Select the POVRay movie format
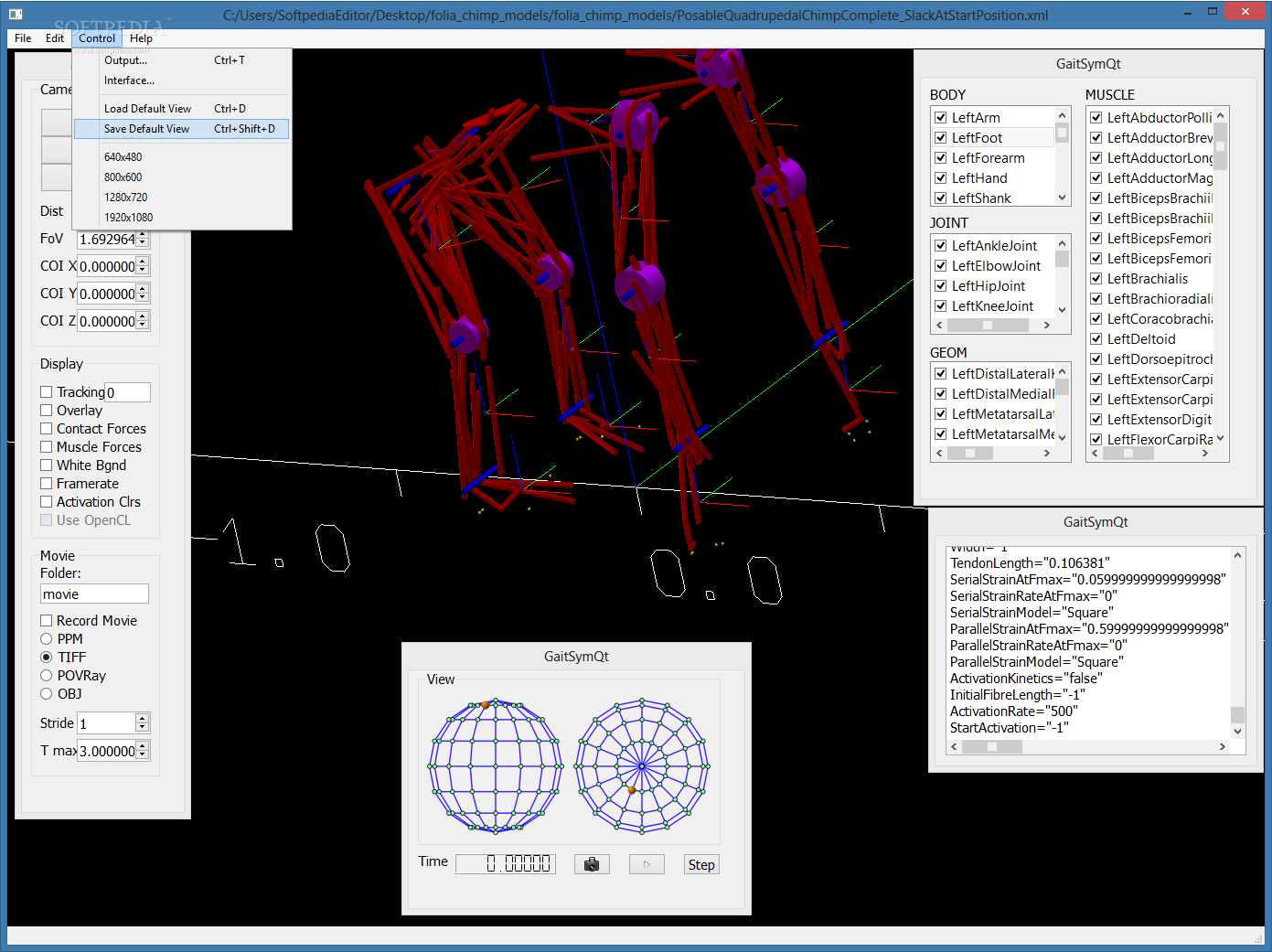1272x952 pixels. click(47, 676)
